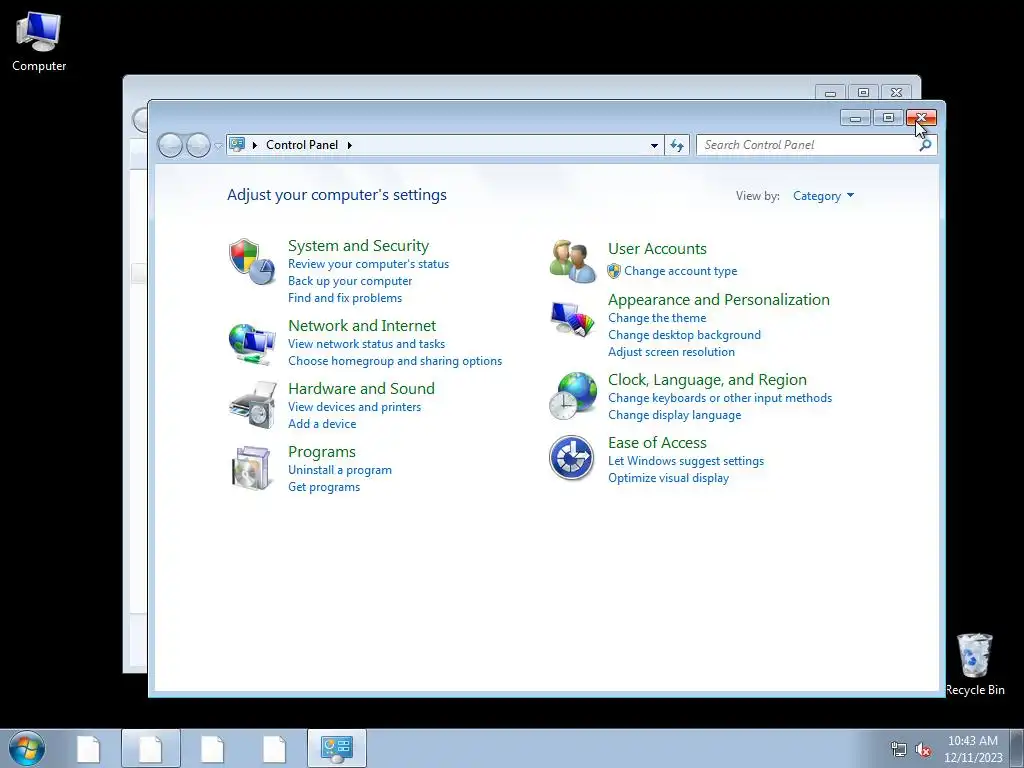Click the first blank document taskbar icon
Screen dimensions: 1024x768
pos(88,749)
